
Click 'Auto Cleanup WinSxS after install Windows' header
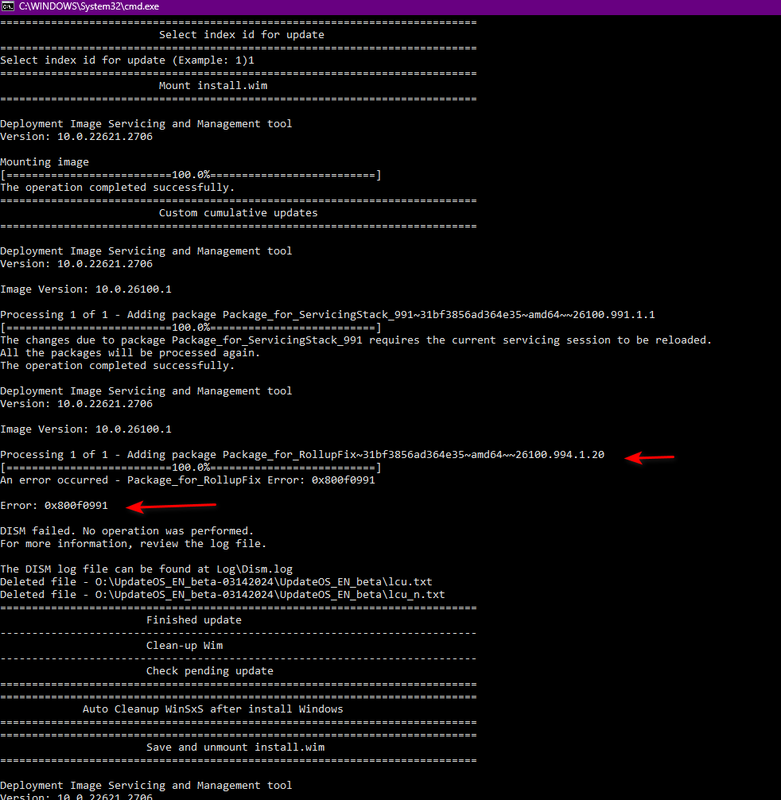coord(213,709)
